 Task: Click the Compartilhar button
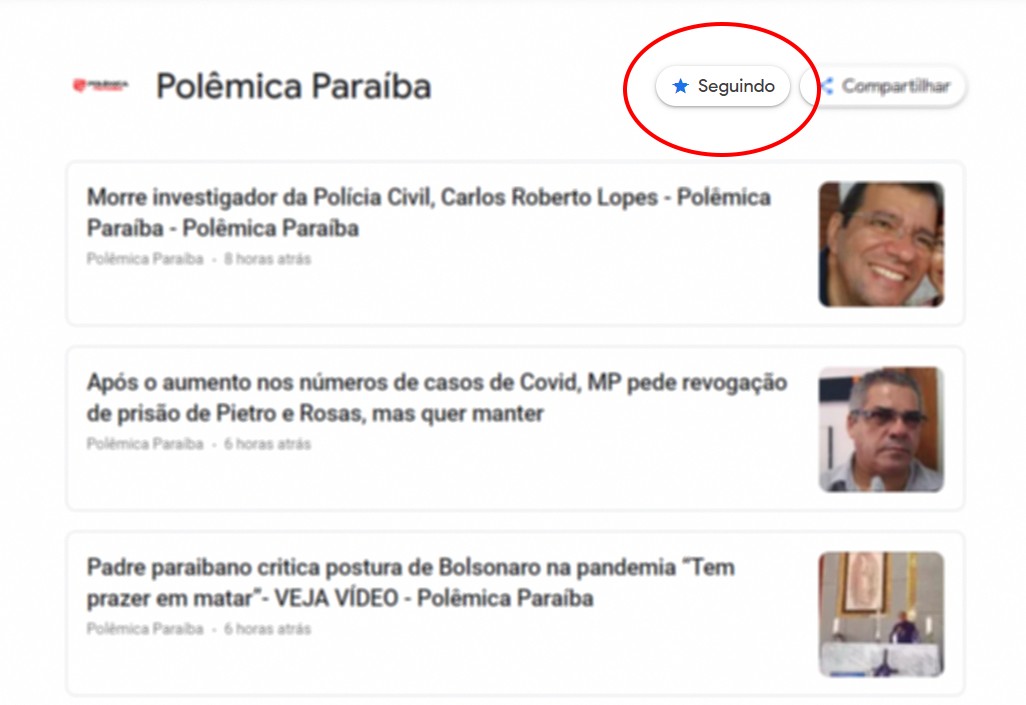pyautogui.click(x=883, y=86)
